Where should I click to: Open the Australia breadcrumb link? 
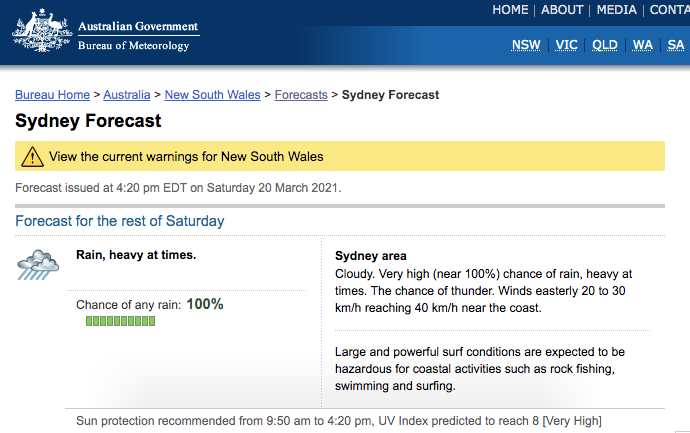(127, 95)
